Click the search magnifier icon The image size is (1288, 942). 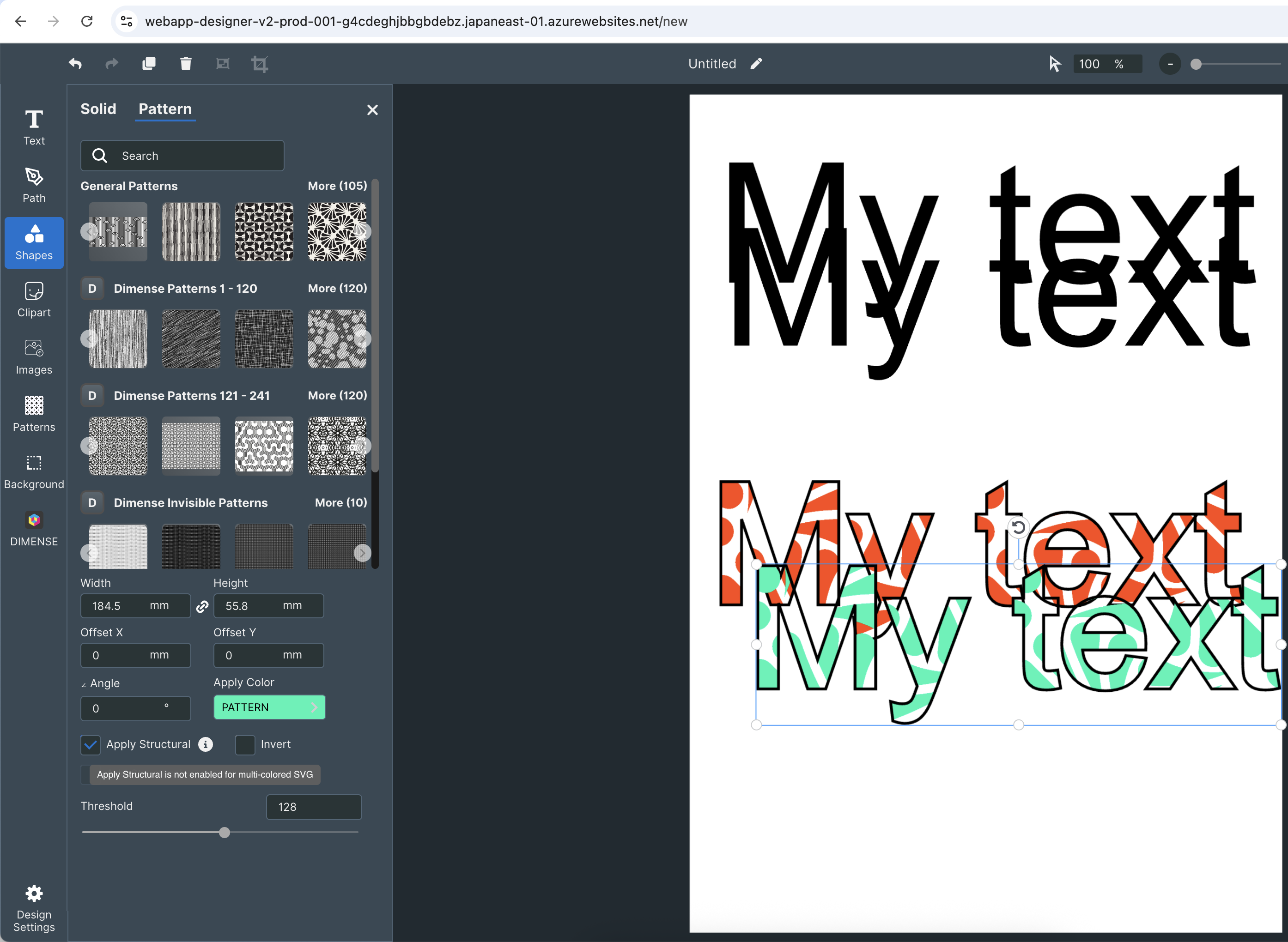pos(100,155)
